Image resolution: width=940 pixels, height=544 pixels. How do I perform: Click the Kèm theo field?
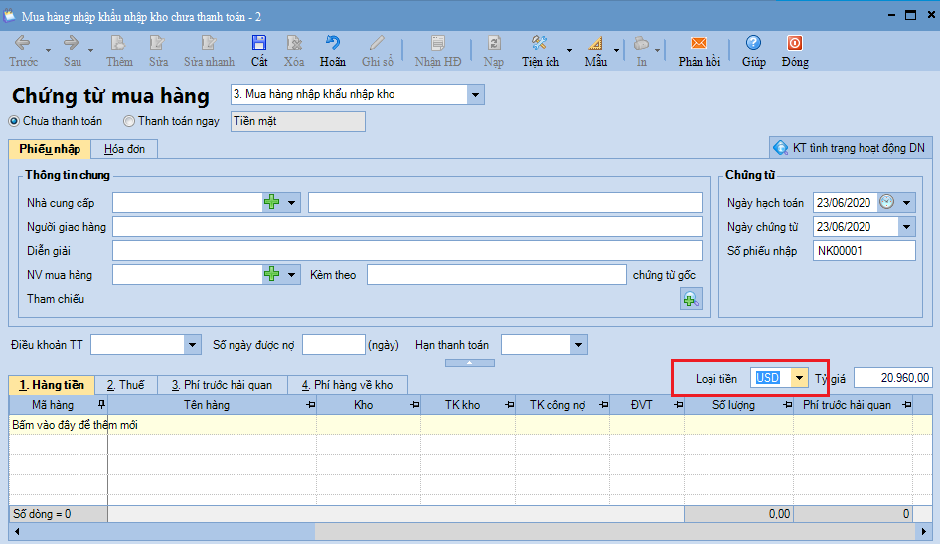pyautogui.click(x=497, y=274)
